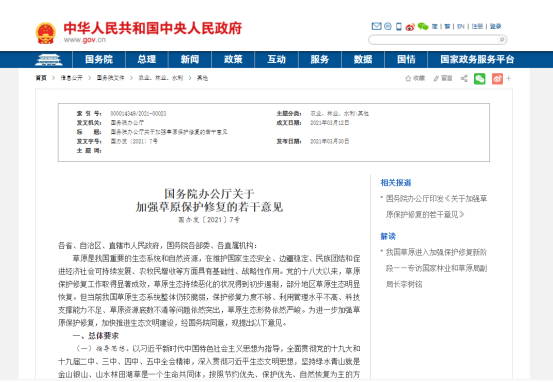Viewport: 553px width, 382px height.
Task: Open the 我国草原进入加强保护修复新阶段 interpretation link
Action: pyautogui.click(x=436, y=268)
